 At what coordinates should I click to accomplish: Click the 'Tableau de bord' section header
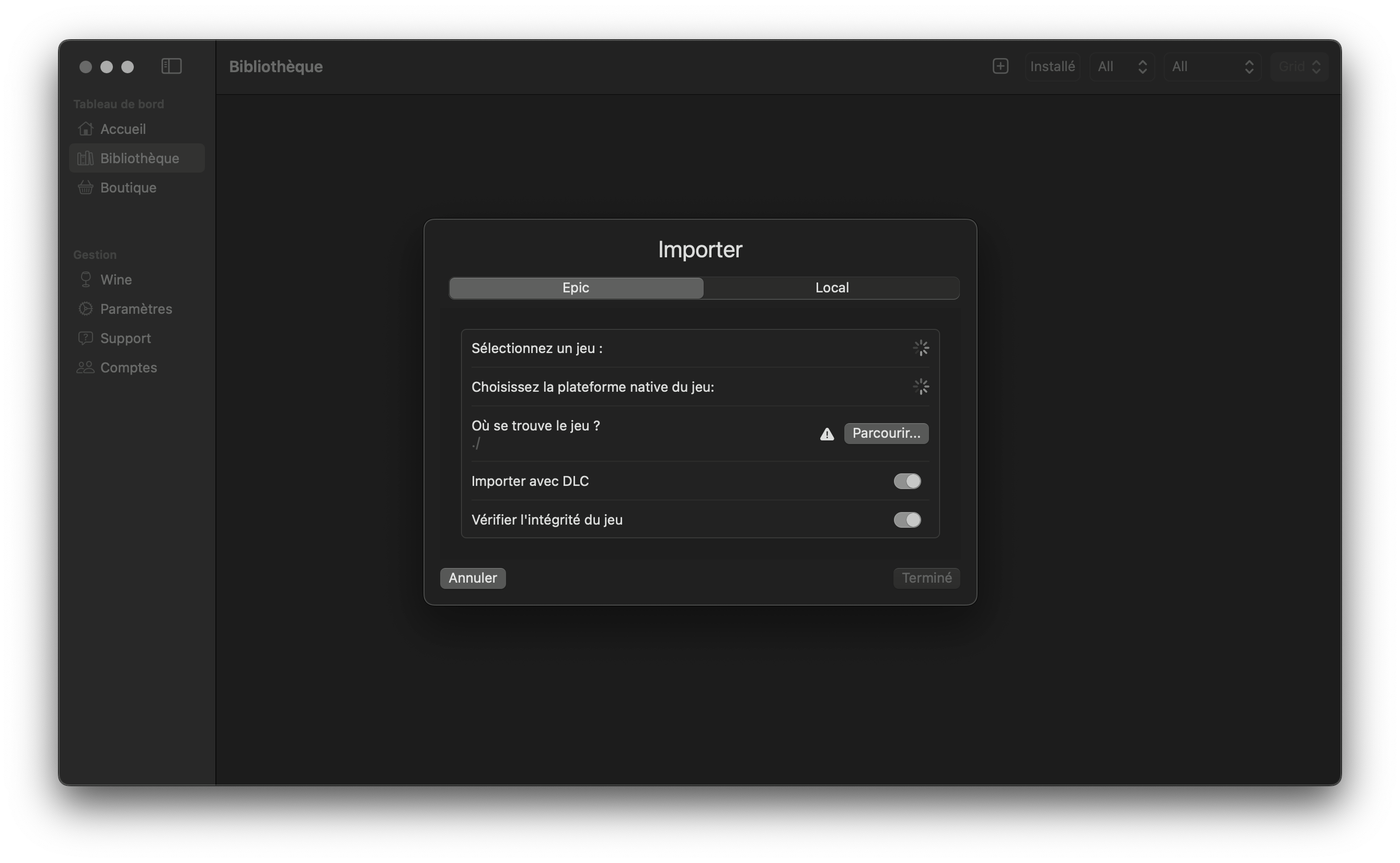click(x=119, y=104)
